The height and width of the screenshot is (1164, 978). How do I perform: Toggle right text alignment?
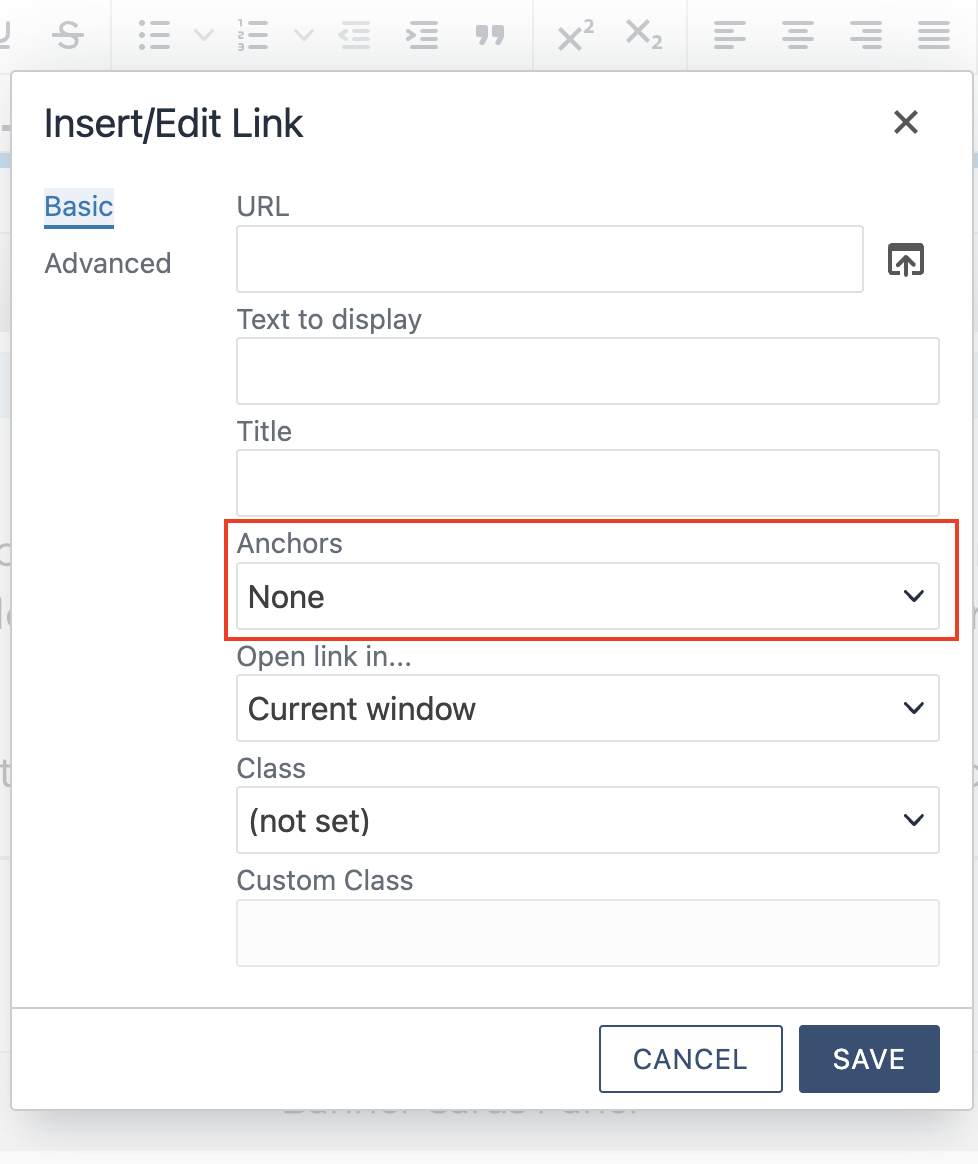coord(865,35)
